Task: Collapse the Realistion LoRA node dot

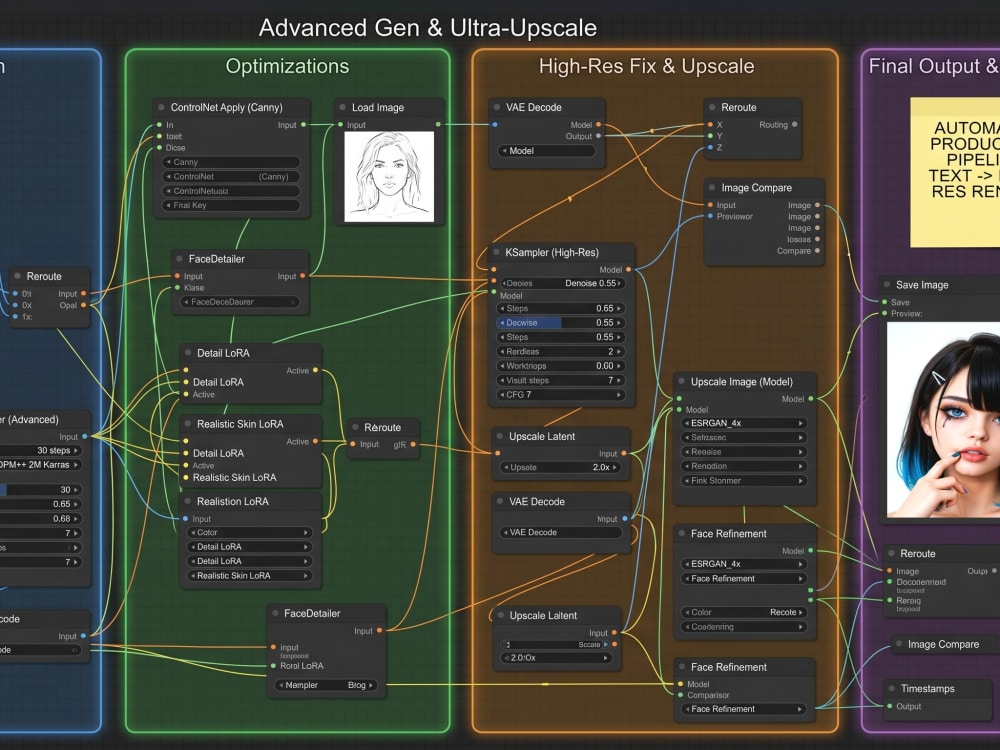Action: (188, 502)
